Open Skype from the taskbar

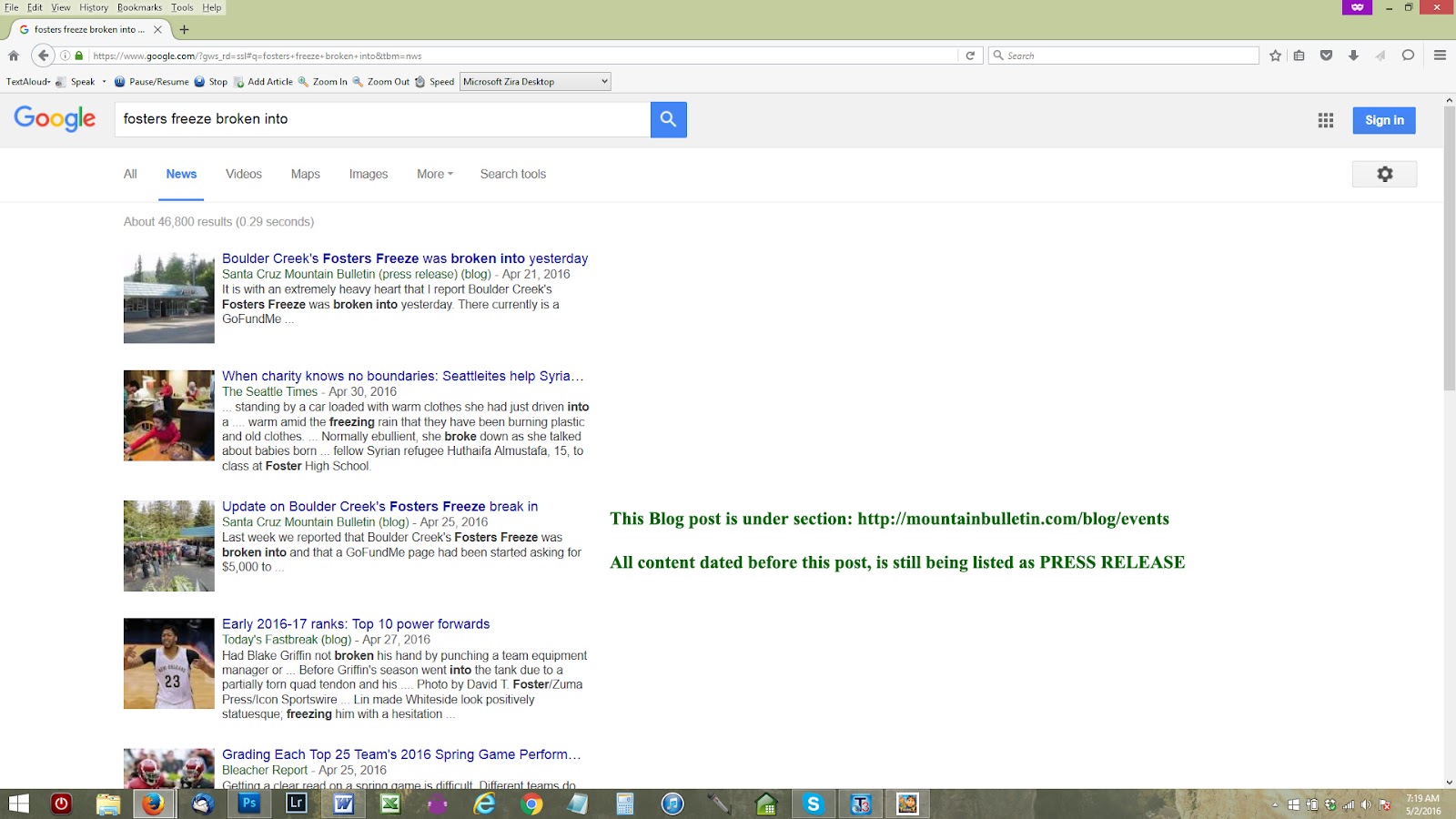[814, 804]
